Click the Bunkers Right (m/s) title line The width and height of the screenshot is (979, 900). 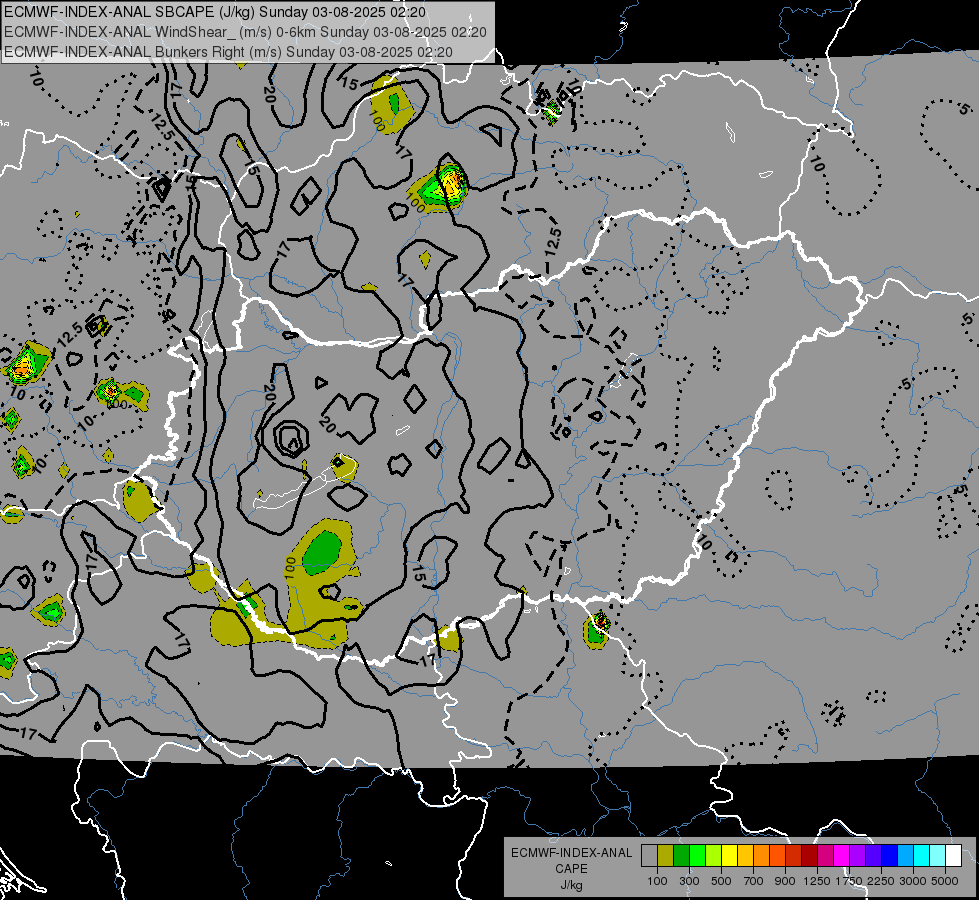click(228, 52)
